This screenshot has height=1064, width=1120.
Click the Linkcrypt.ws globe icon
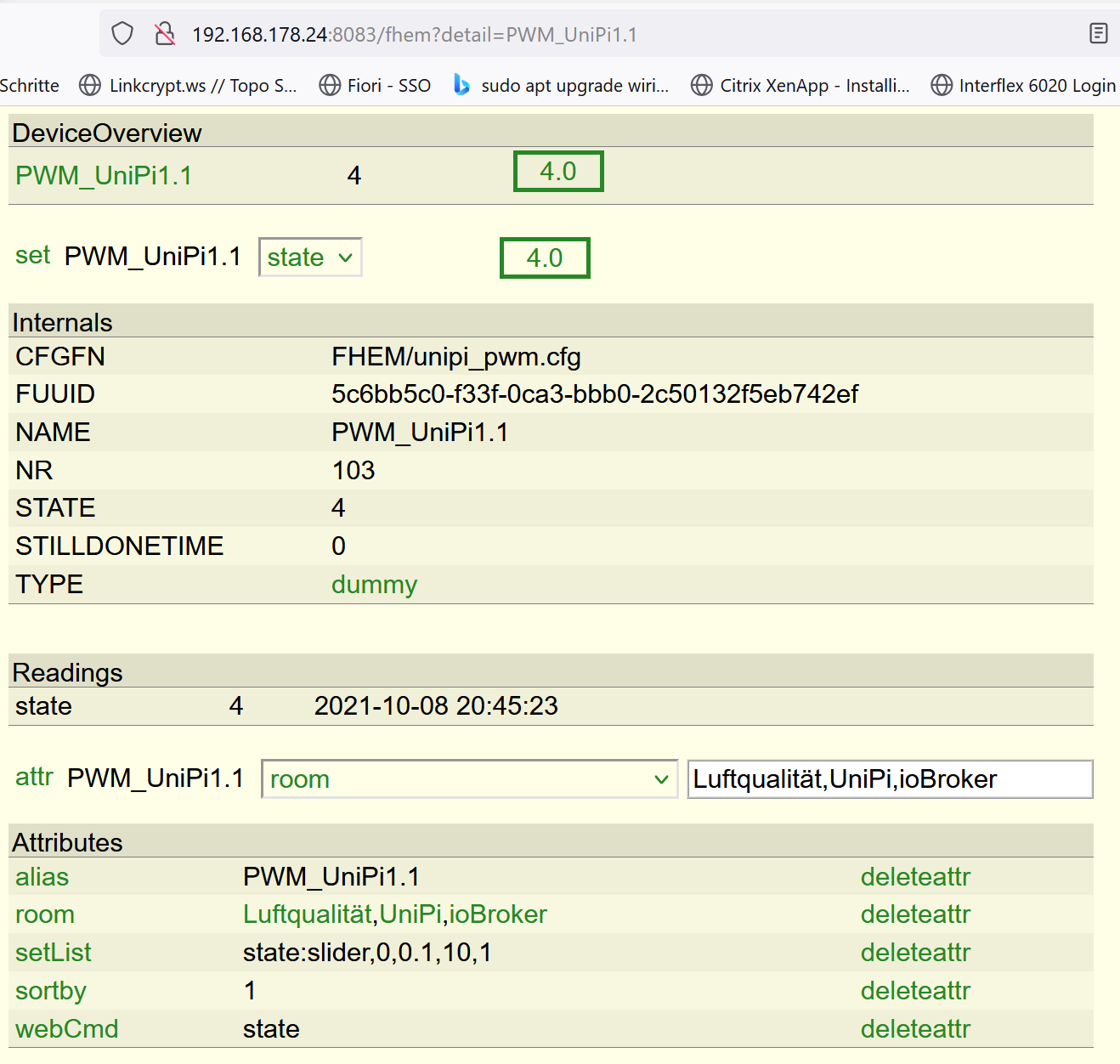[x=89, y=85]
